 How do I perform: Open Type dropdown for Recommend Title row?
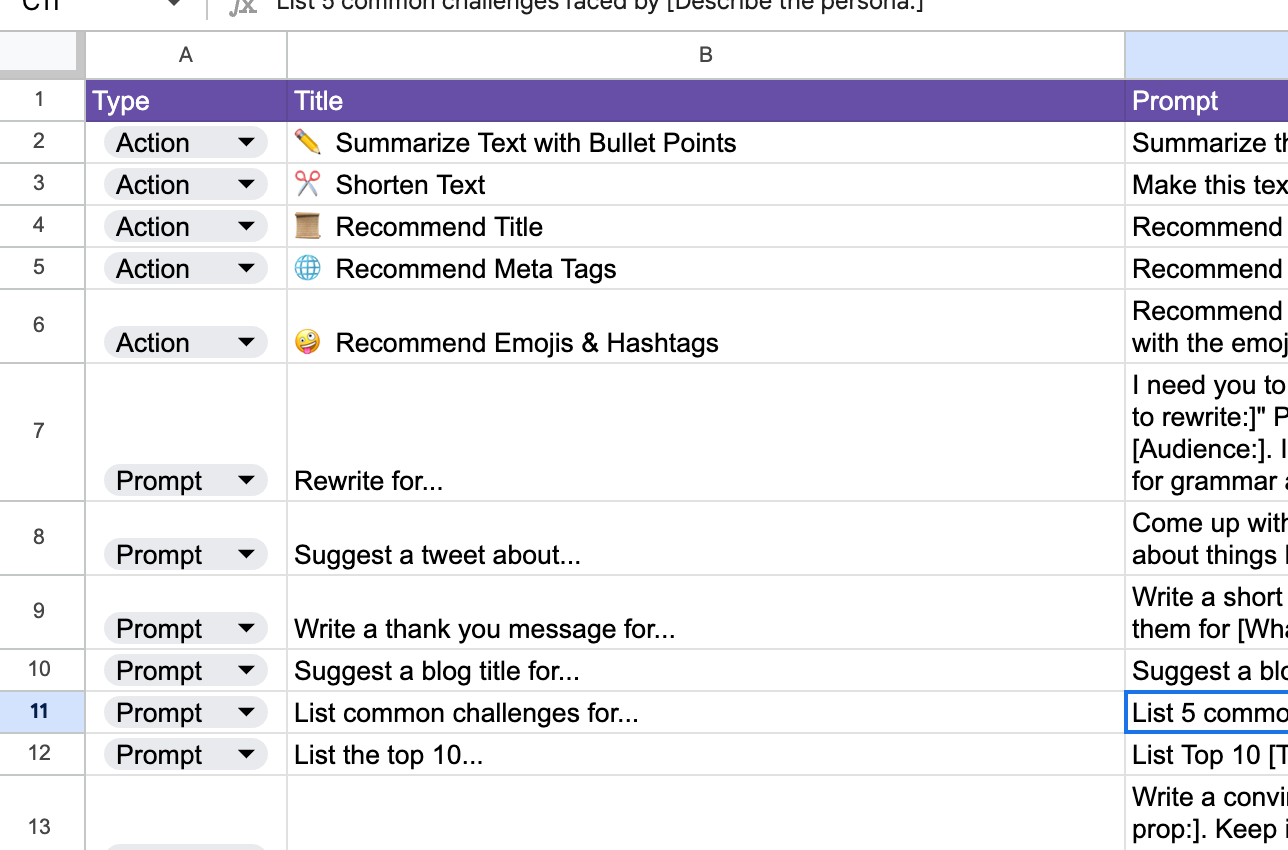pyautogui.click(x=246, y=227)
